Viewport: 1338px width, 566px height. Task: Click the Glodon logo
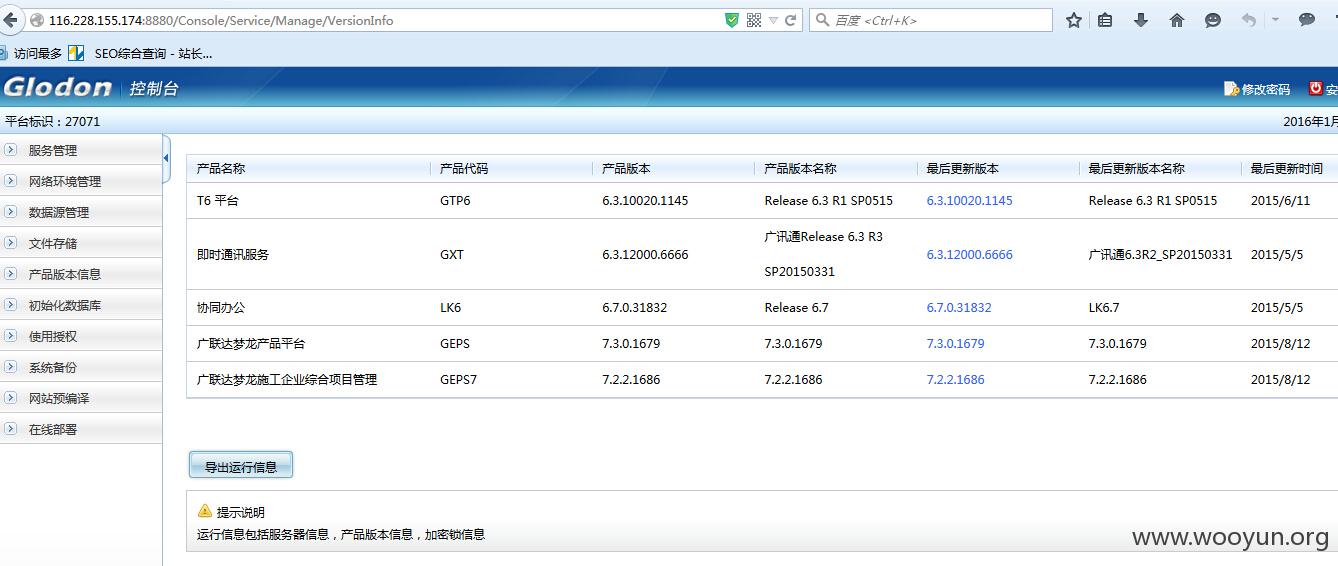[57, 87]
